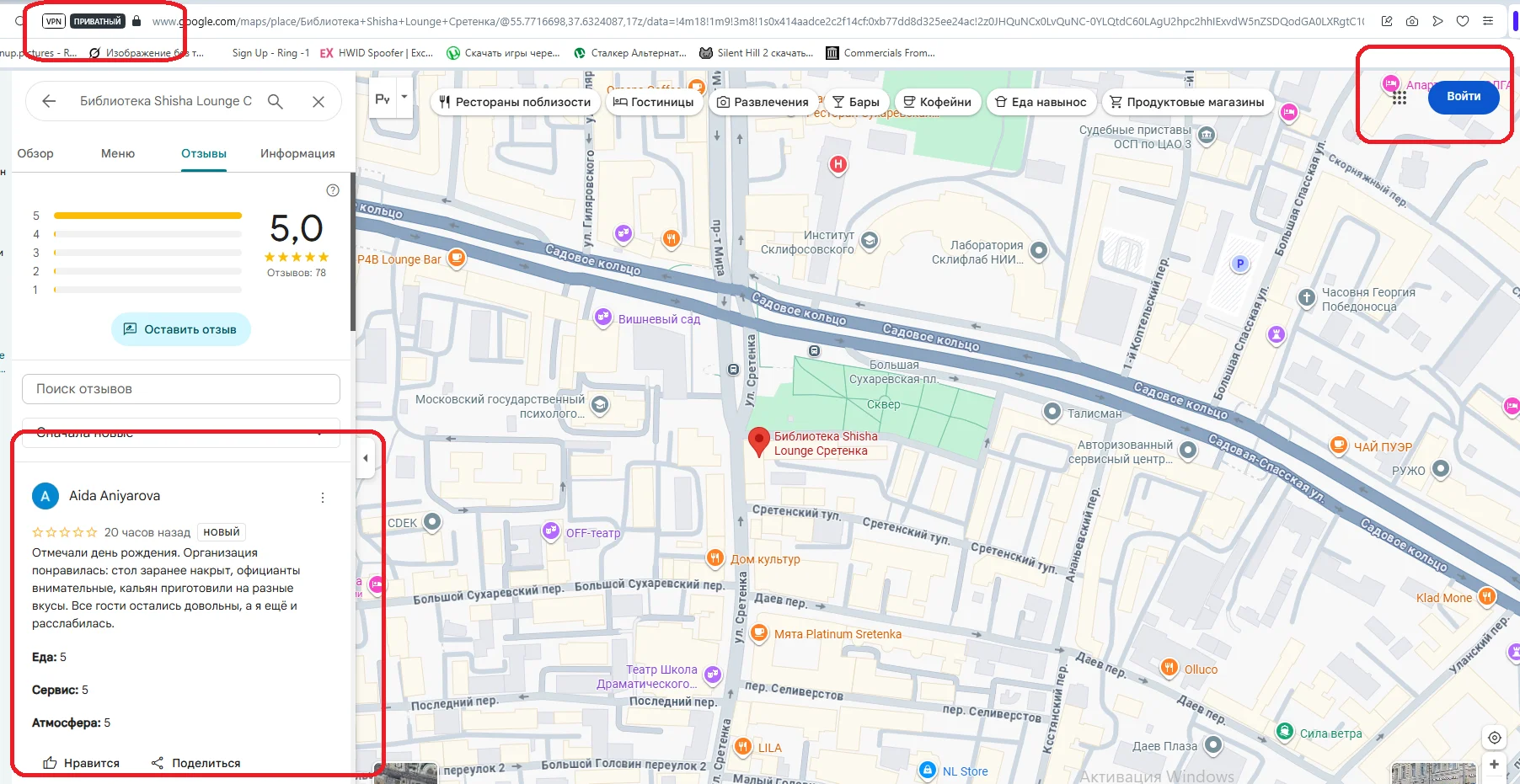Click the browser heart bookmark icon
Viewport: 1520px width, 784px height.
click(x=1463, y=21)
